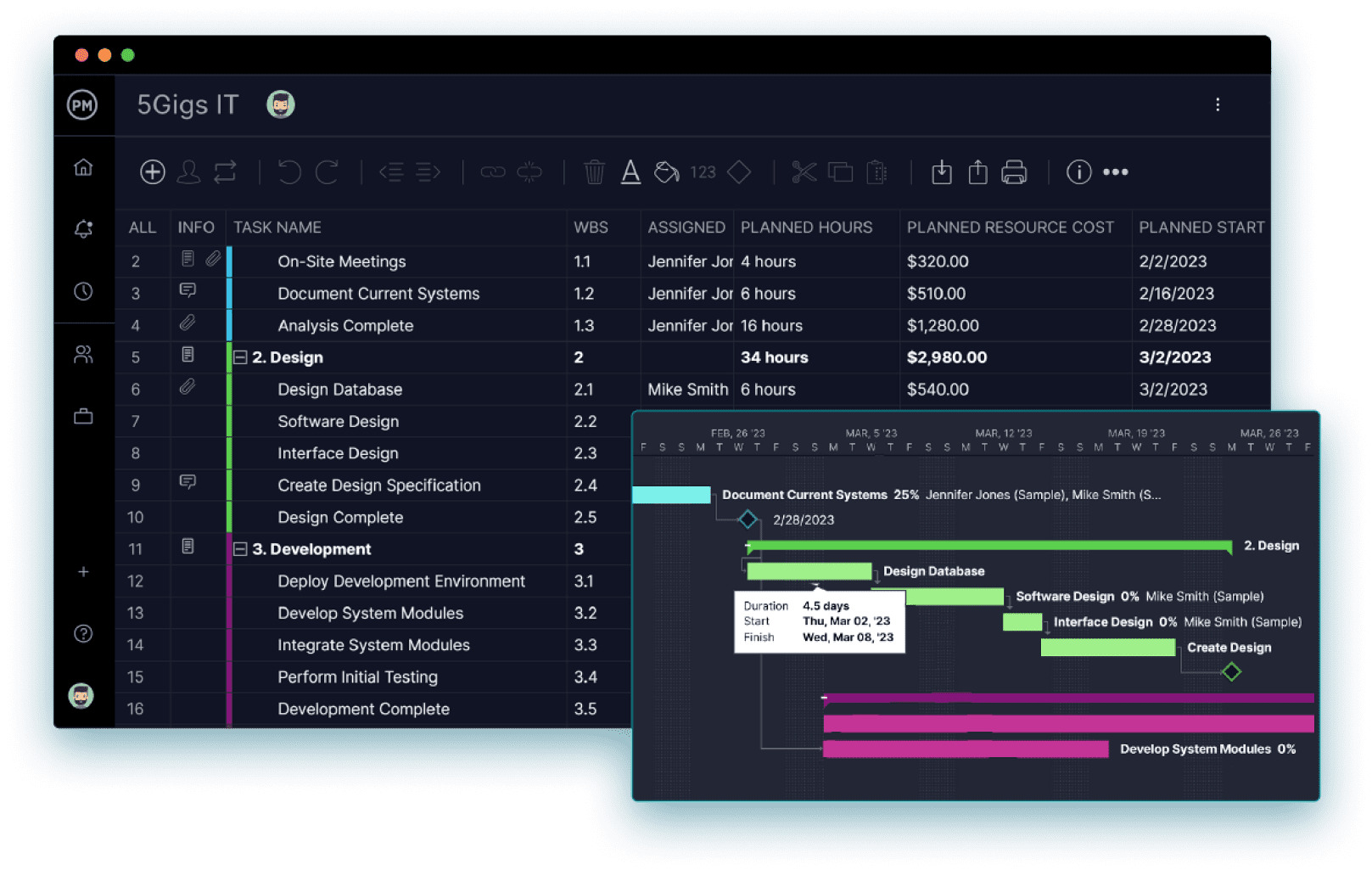Image resolution: width=1372 pixels, height=870 pixels.
Task: Click the 2/28/2023 milestone diamond in Gantt
Action: click(748, 519)
